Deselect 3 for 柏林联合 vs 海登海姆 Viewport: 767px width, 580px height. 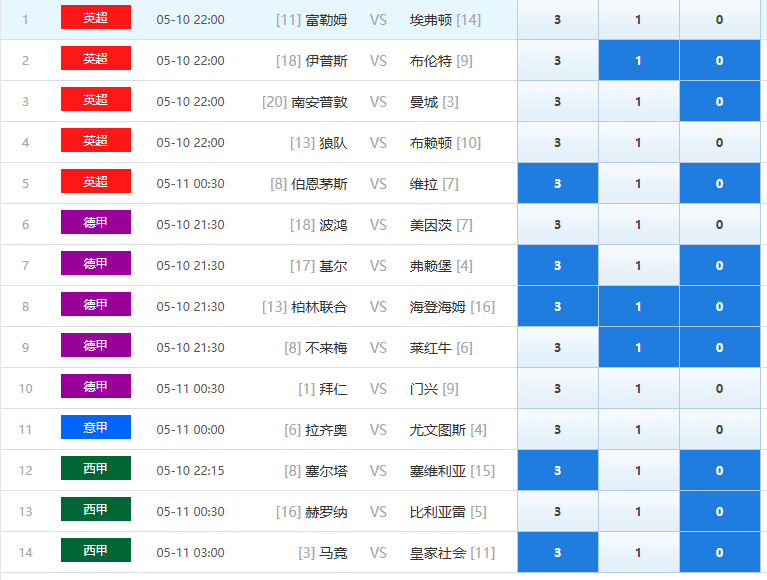(x=558, y=307)
